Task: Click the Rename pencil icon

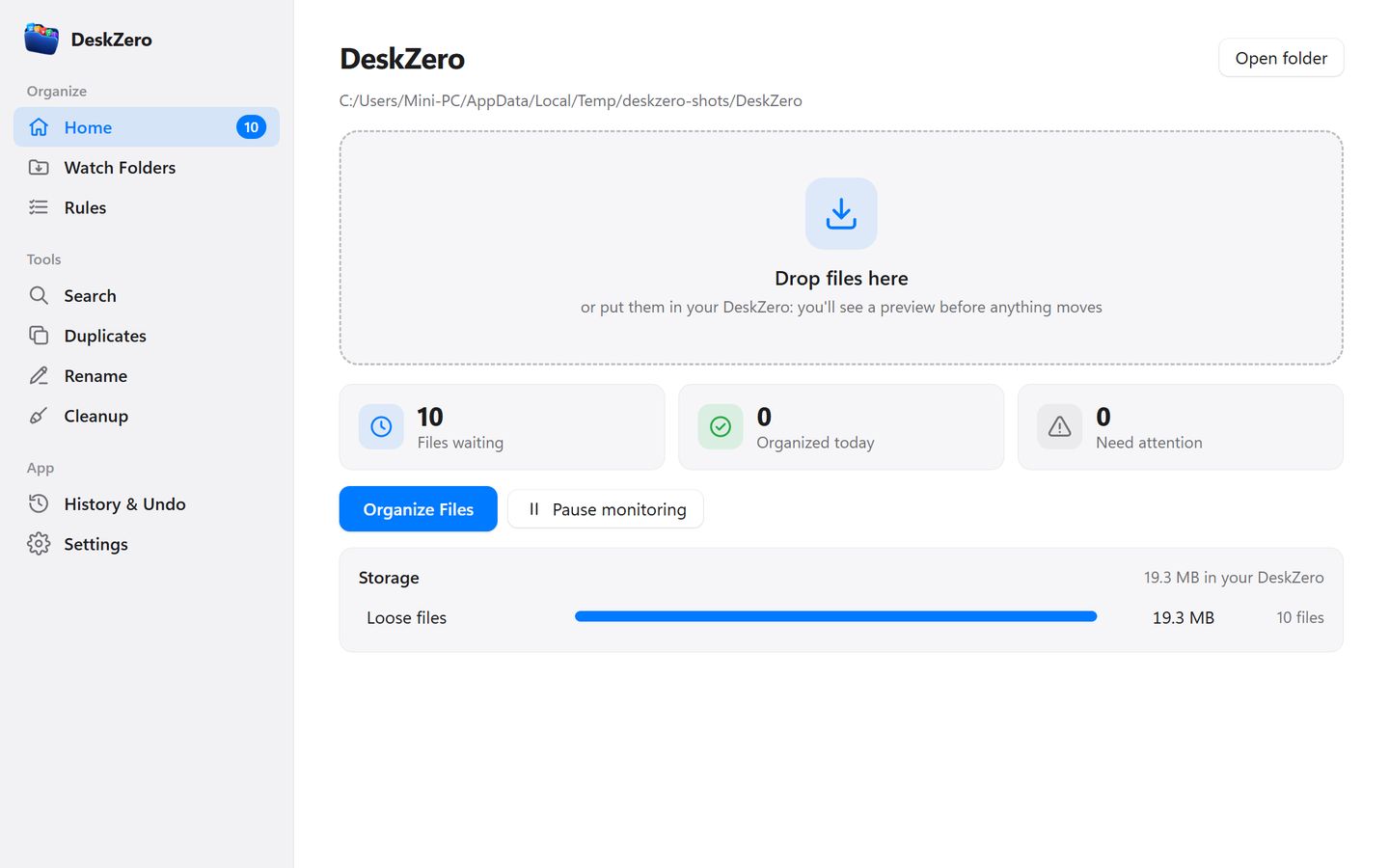Action: 39,376
